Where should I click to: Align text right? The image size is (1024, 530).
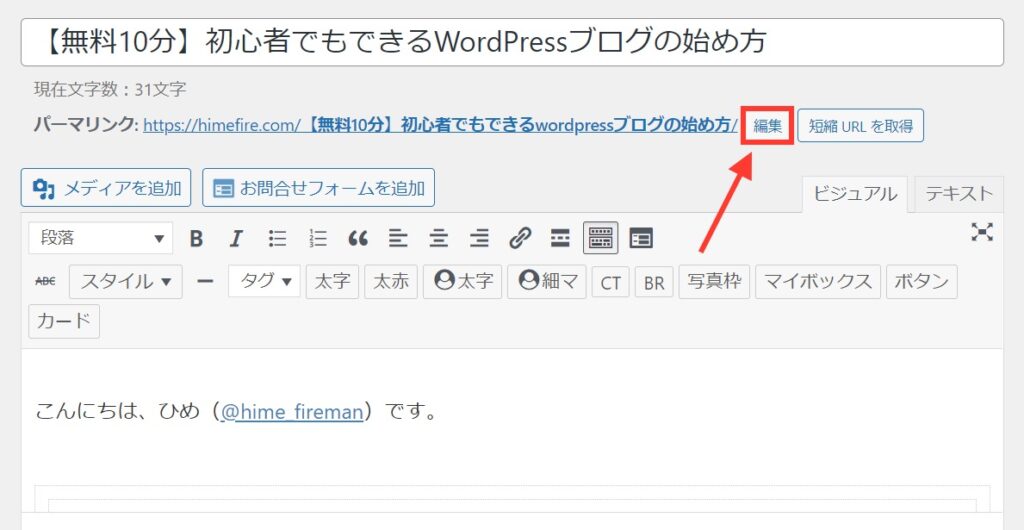[479, 239]
